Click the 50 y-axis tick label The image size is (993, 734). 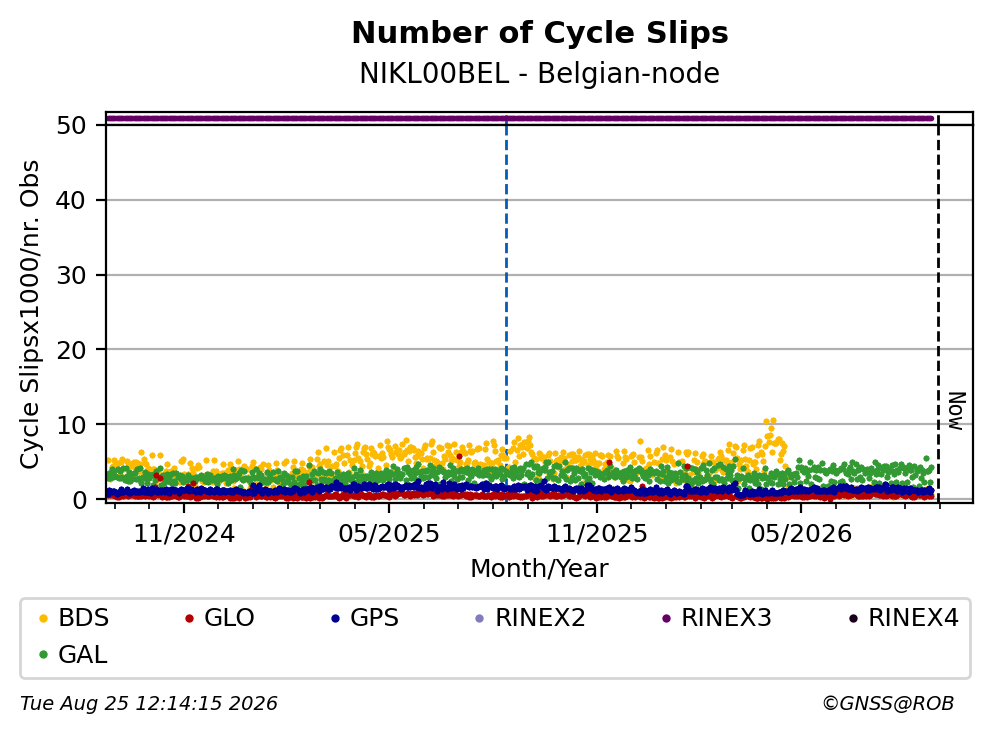pyautogui.click(x=71, y=125)
